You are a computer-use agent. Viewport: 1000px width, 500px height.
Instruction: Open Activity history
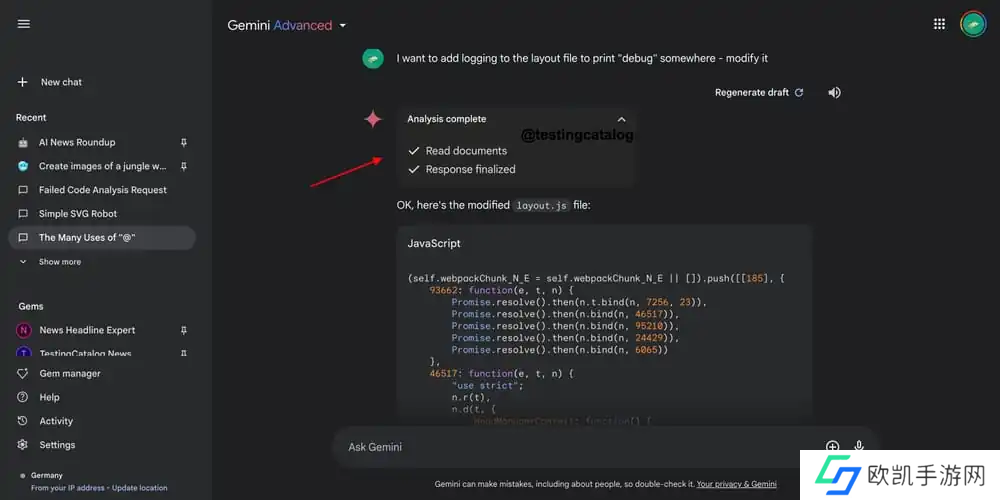click(x=56, y=421)
